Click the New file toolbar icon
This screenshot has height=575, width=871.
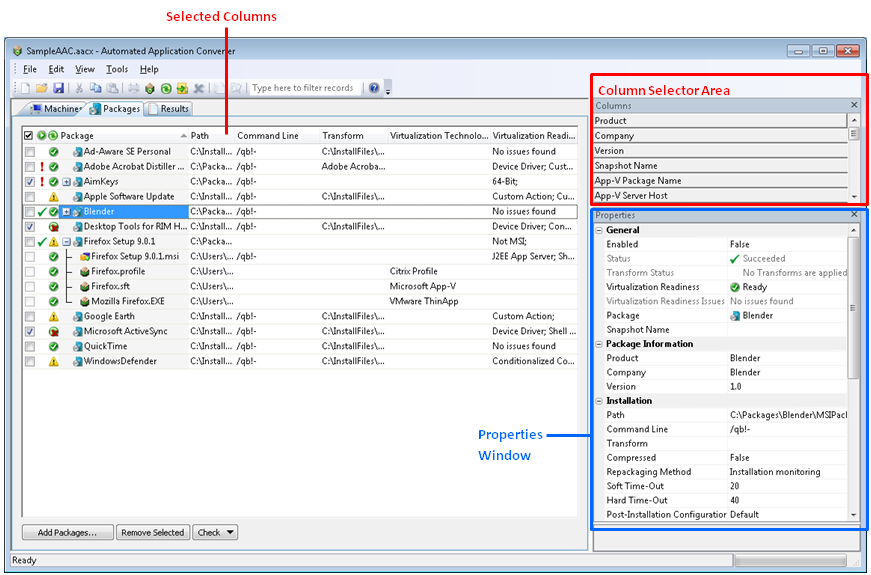click(x=23, y=88)
